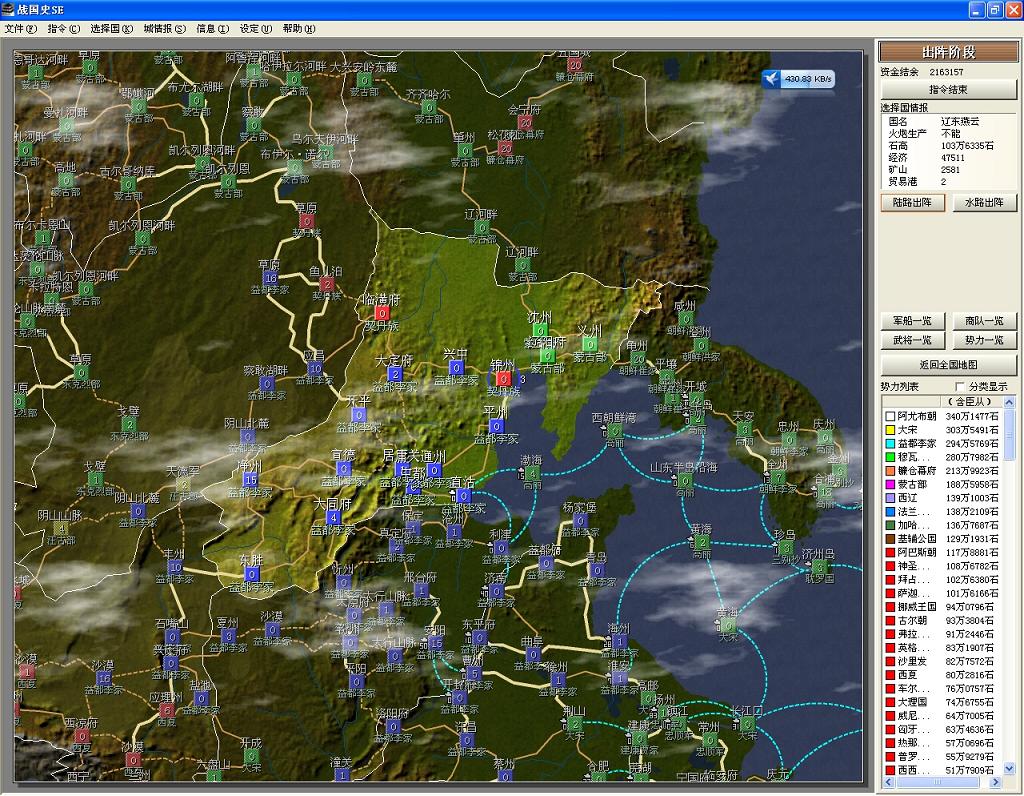Click the 水路出阵 button
Viewport: 1024px width, 796px height.
tap(984, 202)
